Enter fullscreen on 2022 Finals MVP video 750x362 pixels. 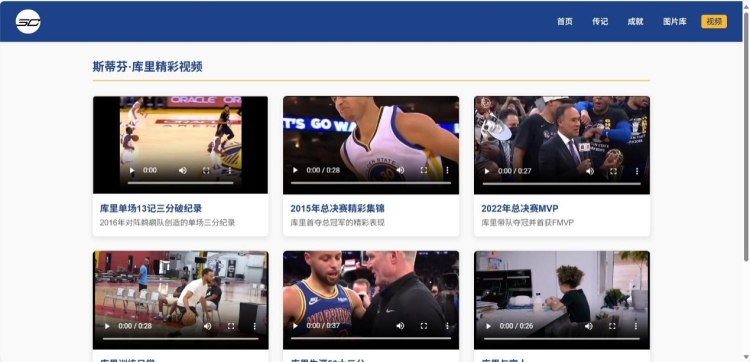coord(613,171)
